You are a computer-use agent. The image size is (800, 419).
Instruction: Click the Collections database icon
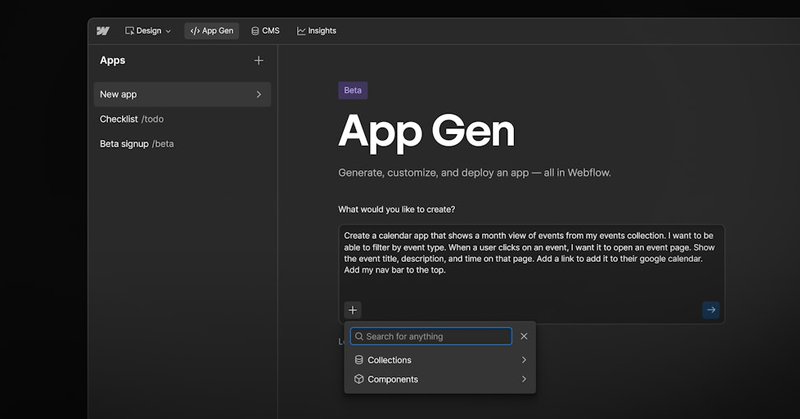(359, 360)
